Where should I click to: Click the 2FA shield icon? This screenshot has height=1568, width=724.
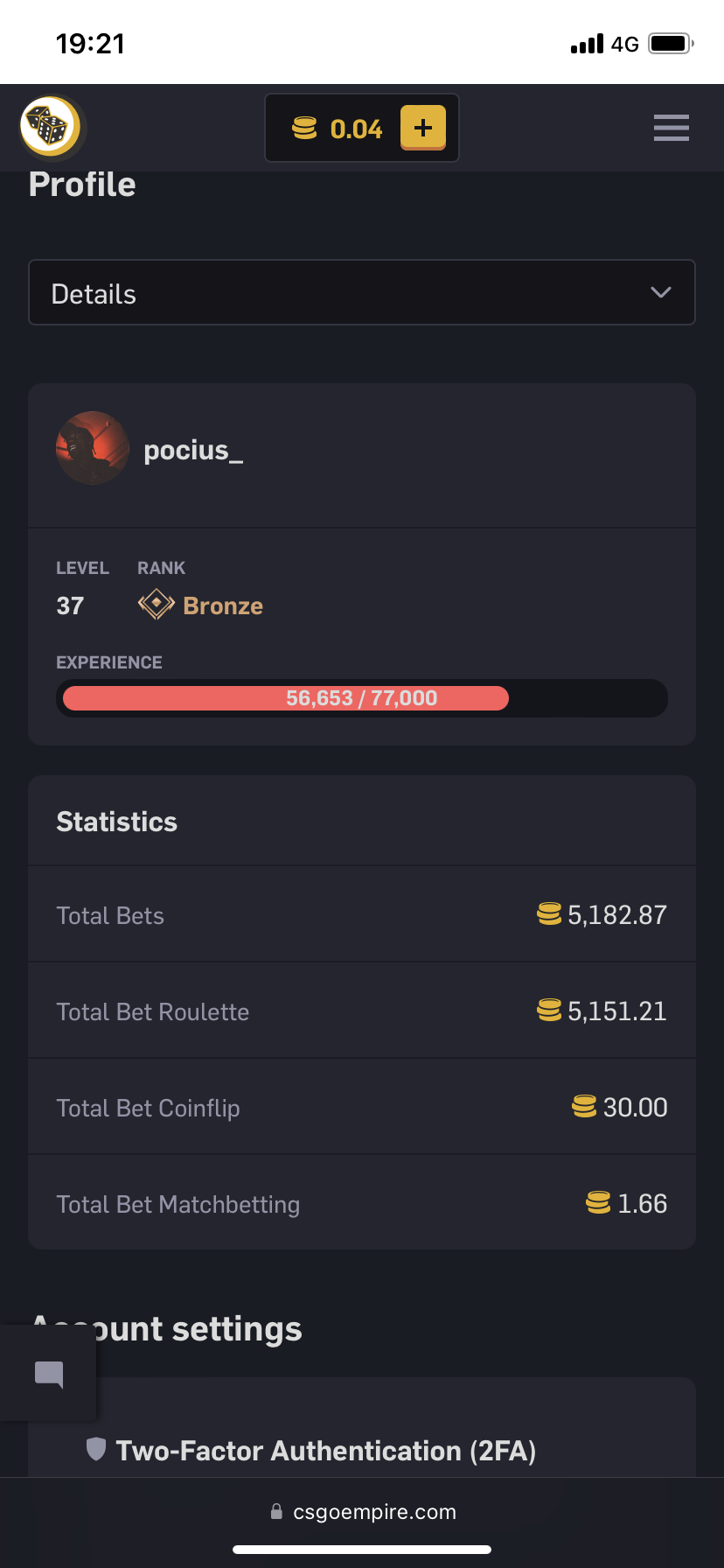click(x=96, y=1449)
